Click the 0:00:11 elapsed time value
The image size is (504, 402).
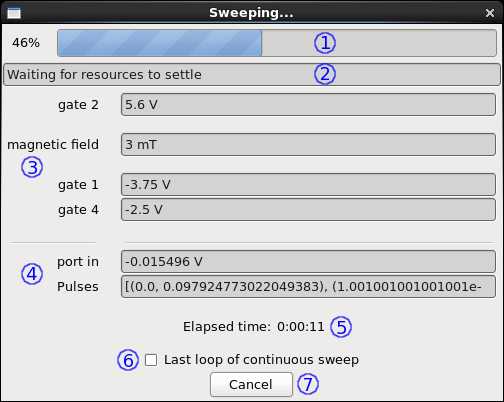click(x=301, y=327)
